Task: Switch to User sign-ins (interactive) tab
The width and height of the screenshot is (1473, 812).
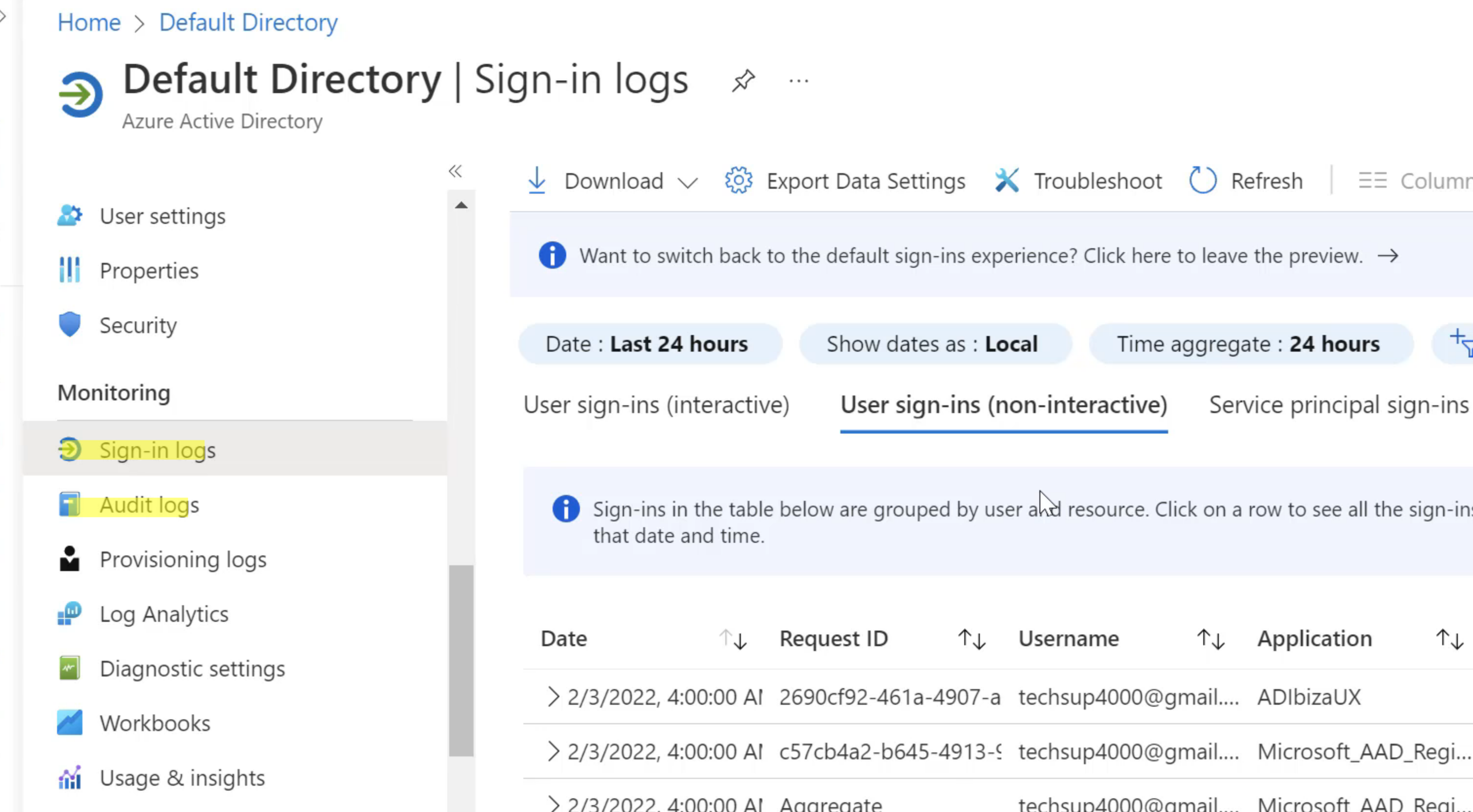Action: (x=657, y=405)
